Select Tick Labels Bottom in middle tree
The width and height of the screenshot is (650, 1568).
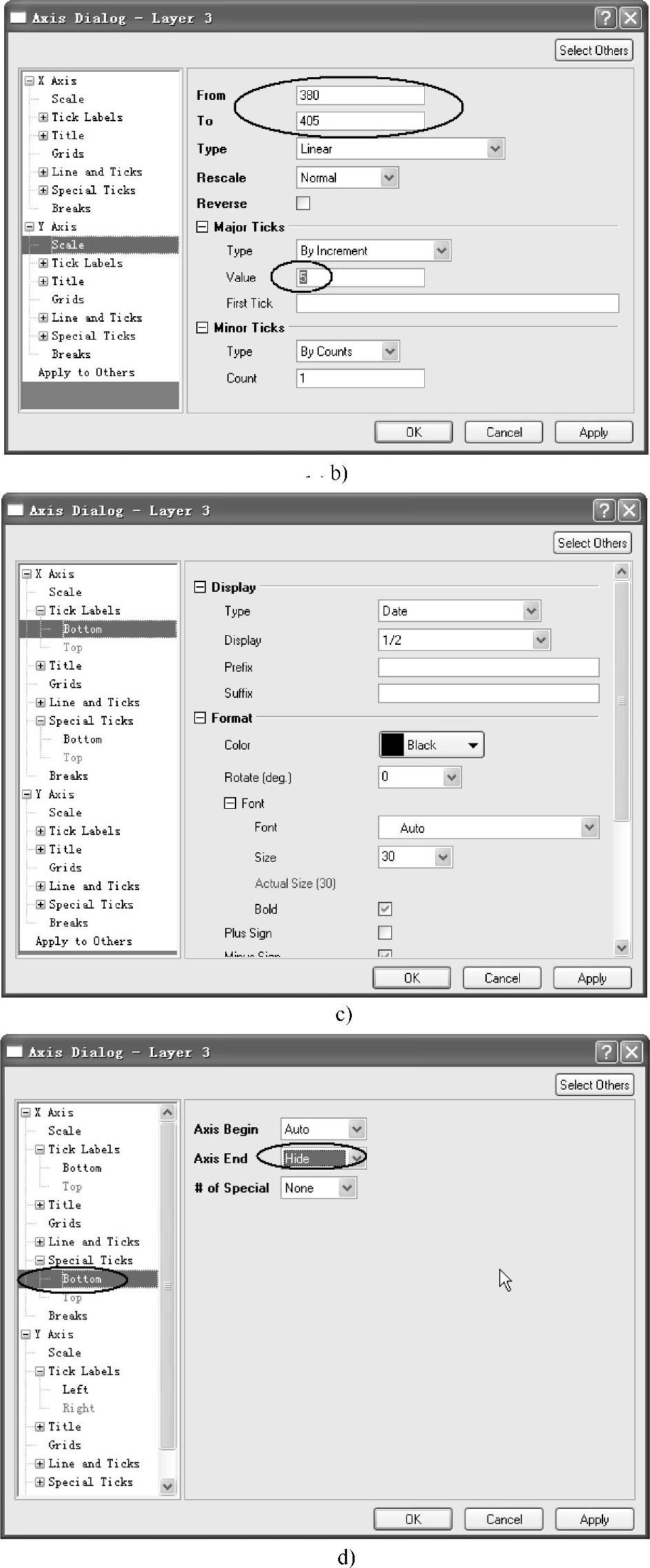[82, 629]
